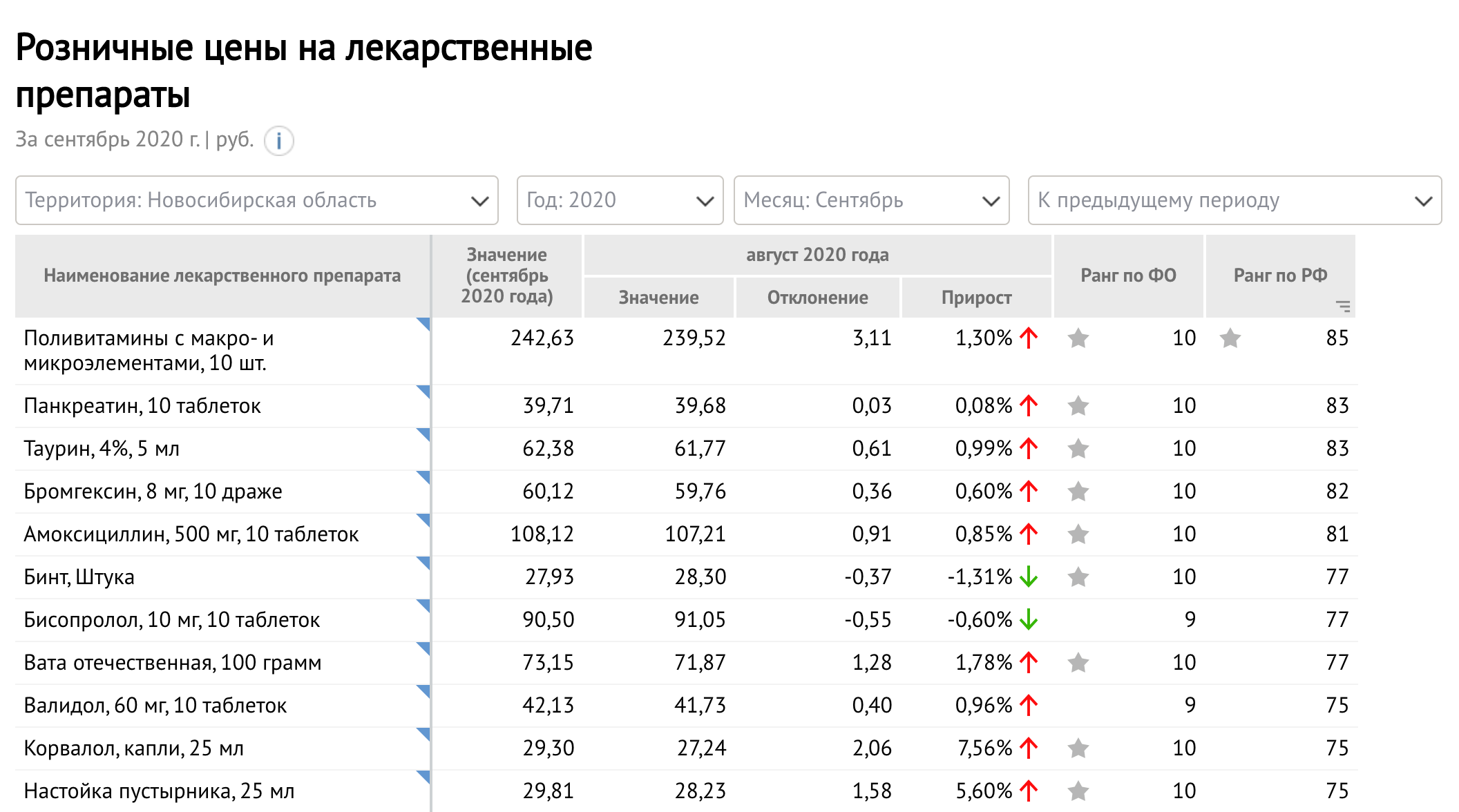Click the star icon in Панкреатин row
Screen dimensions: 1459x812
click(1078, 406)
